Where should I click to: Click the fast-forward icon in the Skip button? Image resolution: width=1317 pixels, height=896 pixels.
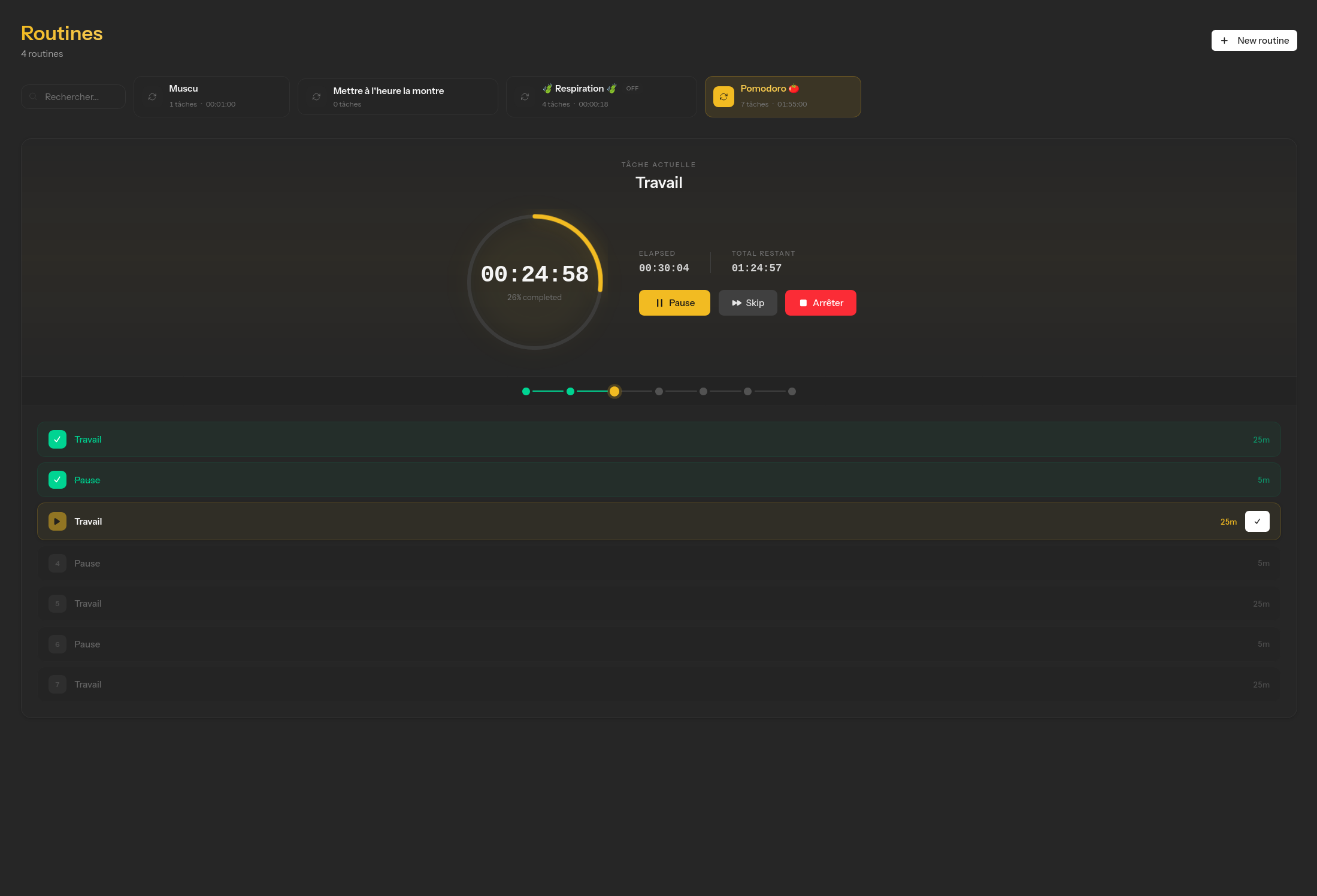click(736, 302)
